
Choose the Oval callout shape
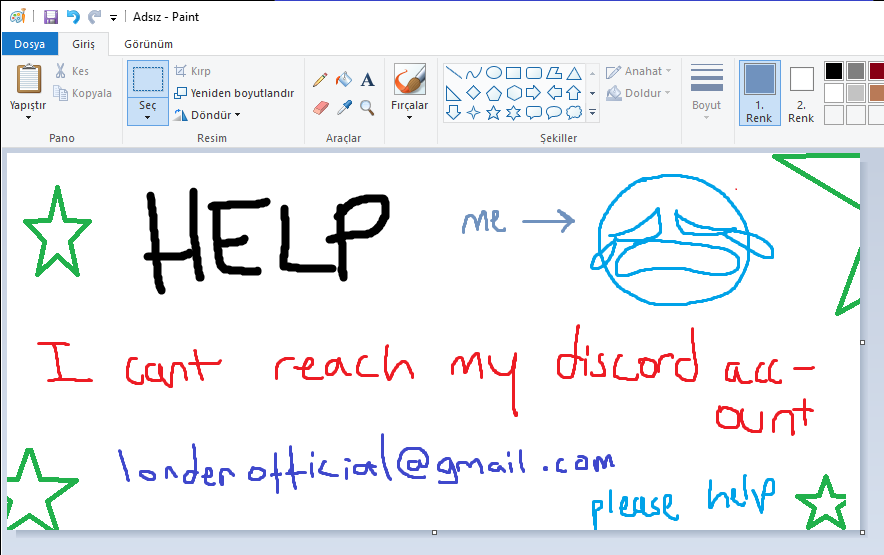[x=554, y=112]
